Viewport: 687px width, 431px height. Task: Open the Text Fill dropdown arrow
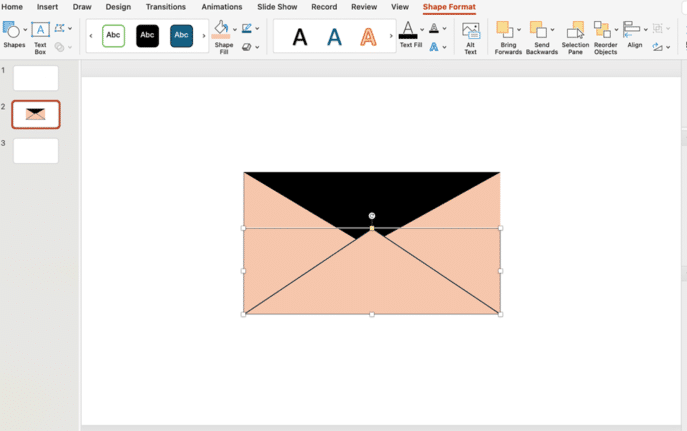click(421, 30)
